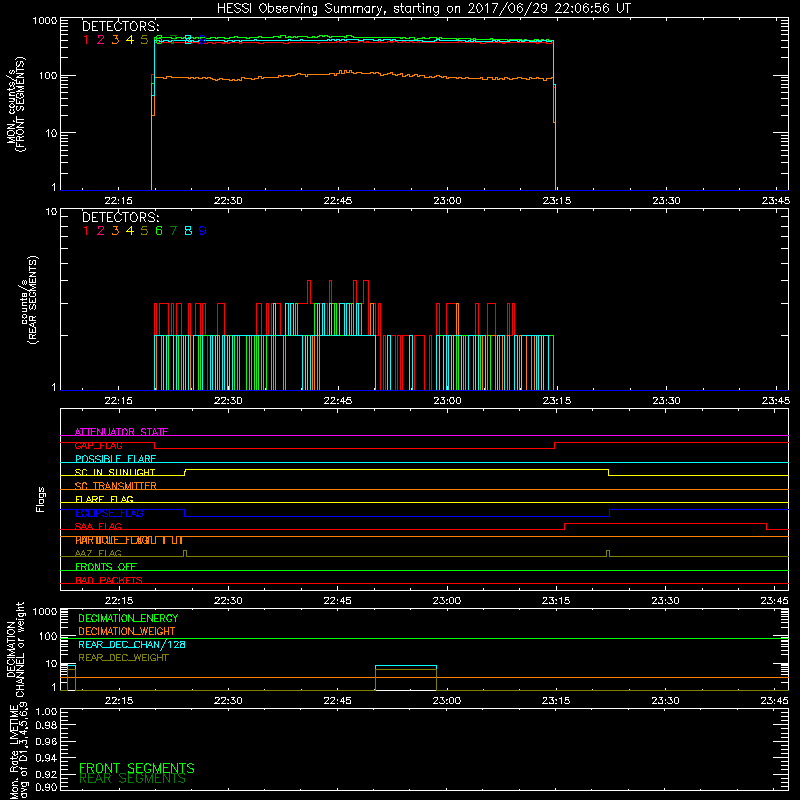Image resolution: width=800 pixels, height=800 pixels.
Task: Select detector number 9 in the rear segments legend
Action: coord(203,231)
